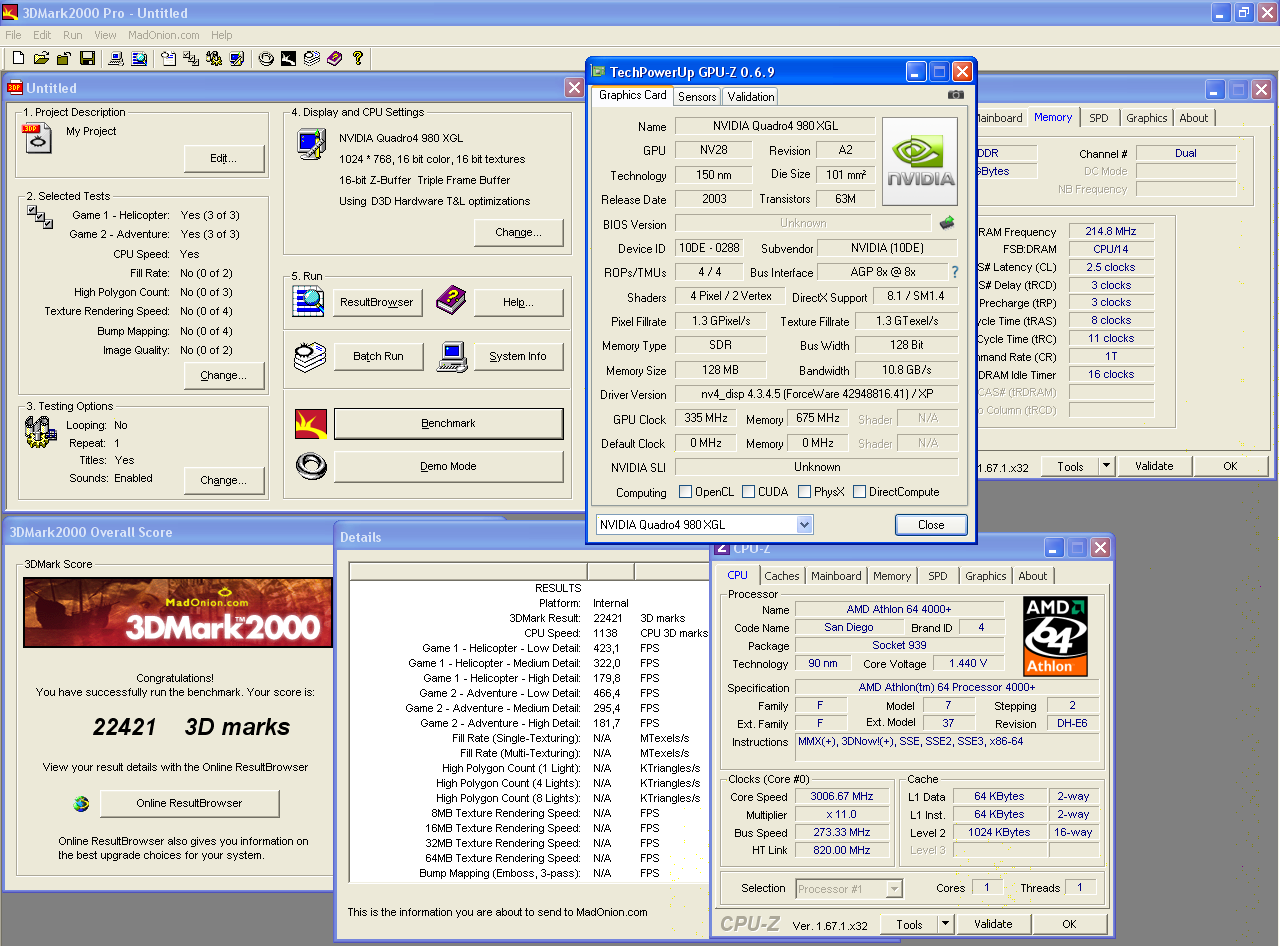Viewport: 1280px width, 946px height.
Task: Click the magnifier icon beside ResultBrowser button
Action: click(308, 301)
